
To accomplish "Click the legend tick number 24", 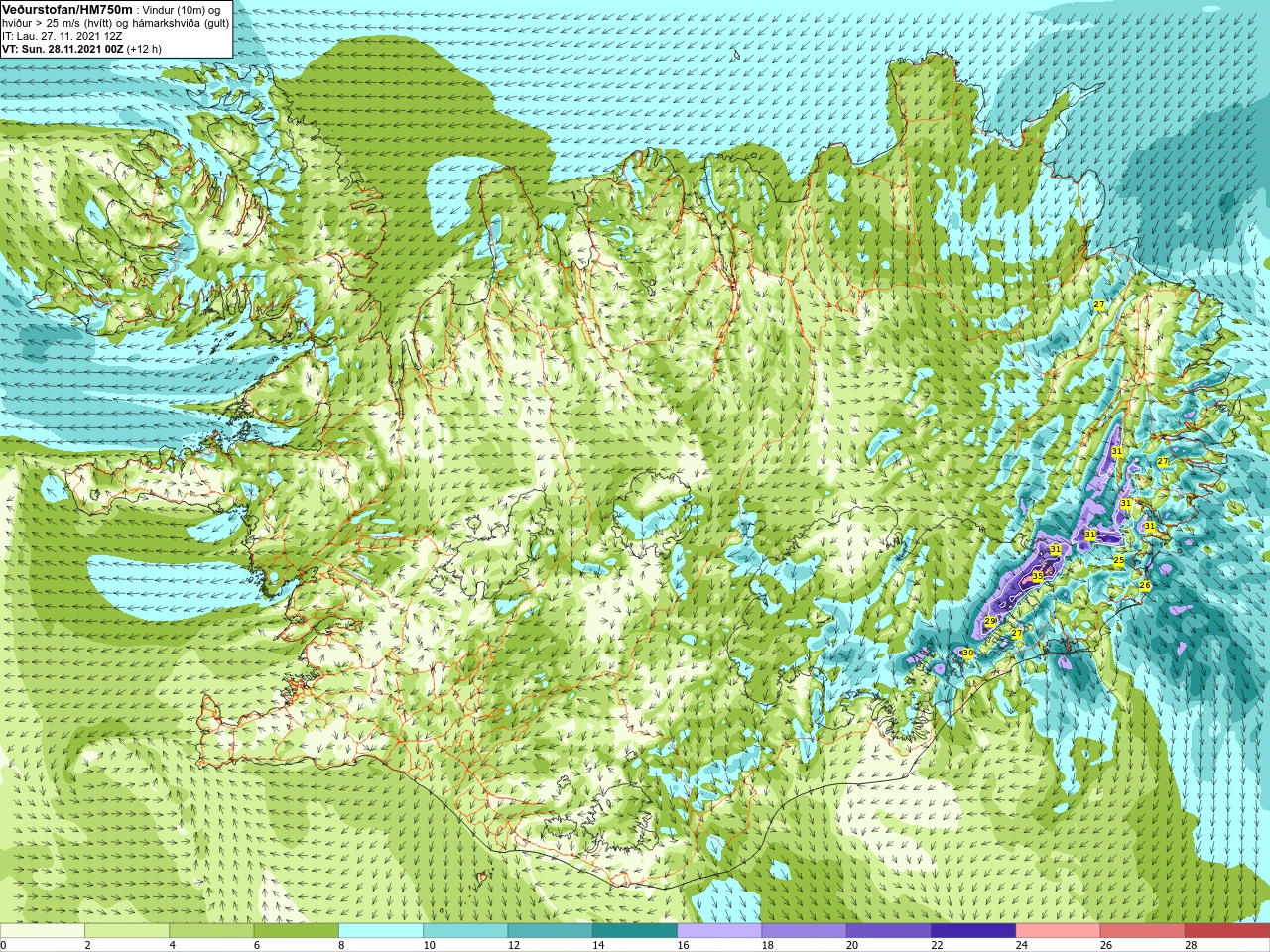I will point(1022,946).
